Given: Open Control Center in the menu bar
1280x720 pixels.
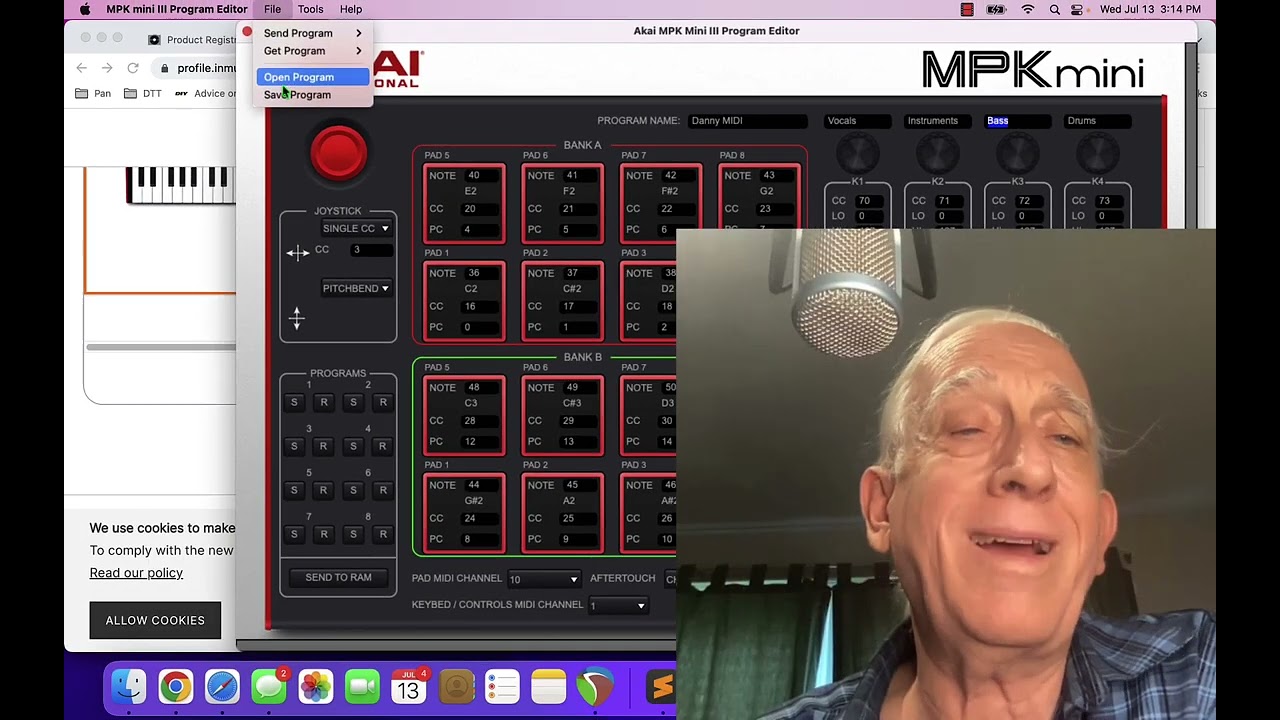Looking at the screenshot, I should pos(1077,9).
